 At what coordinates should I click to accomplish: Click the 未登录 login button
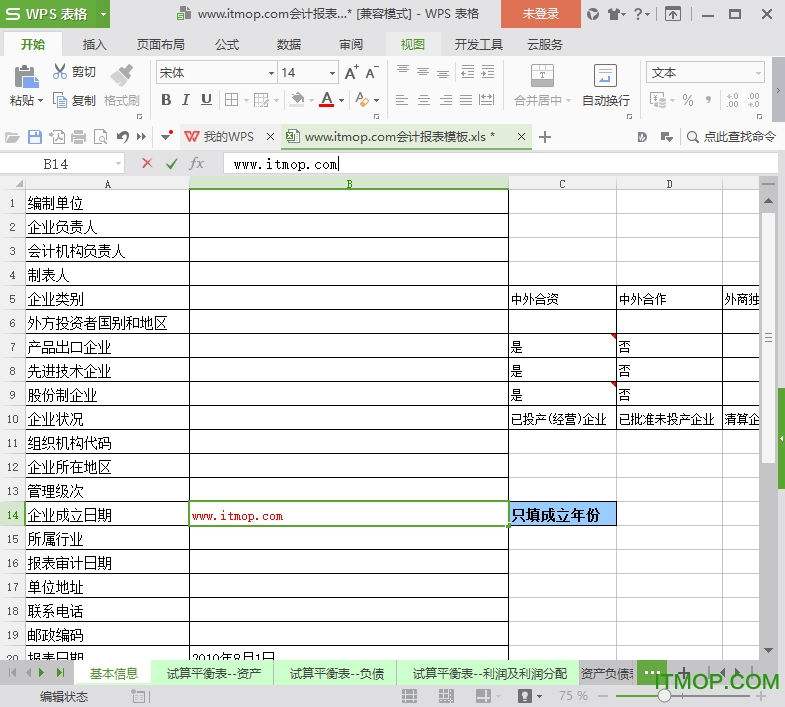point(541,14)
